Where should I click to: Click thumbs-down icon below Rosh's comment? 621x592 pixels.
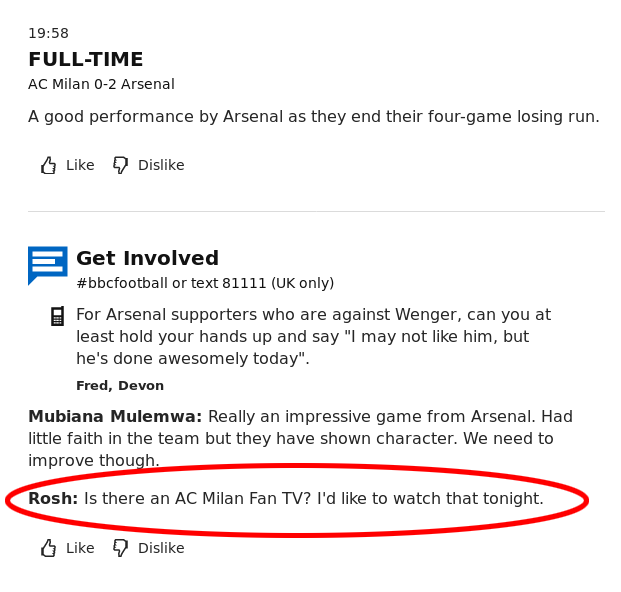[120, 548]
